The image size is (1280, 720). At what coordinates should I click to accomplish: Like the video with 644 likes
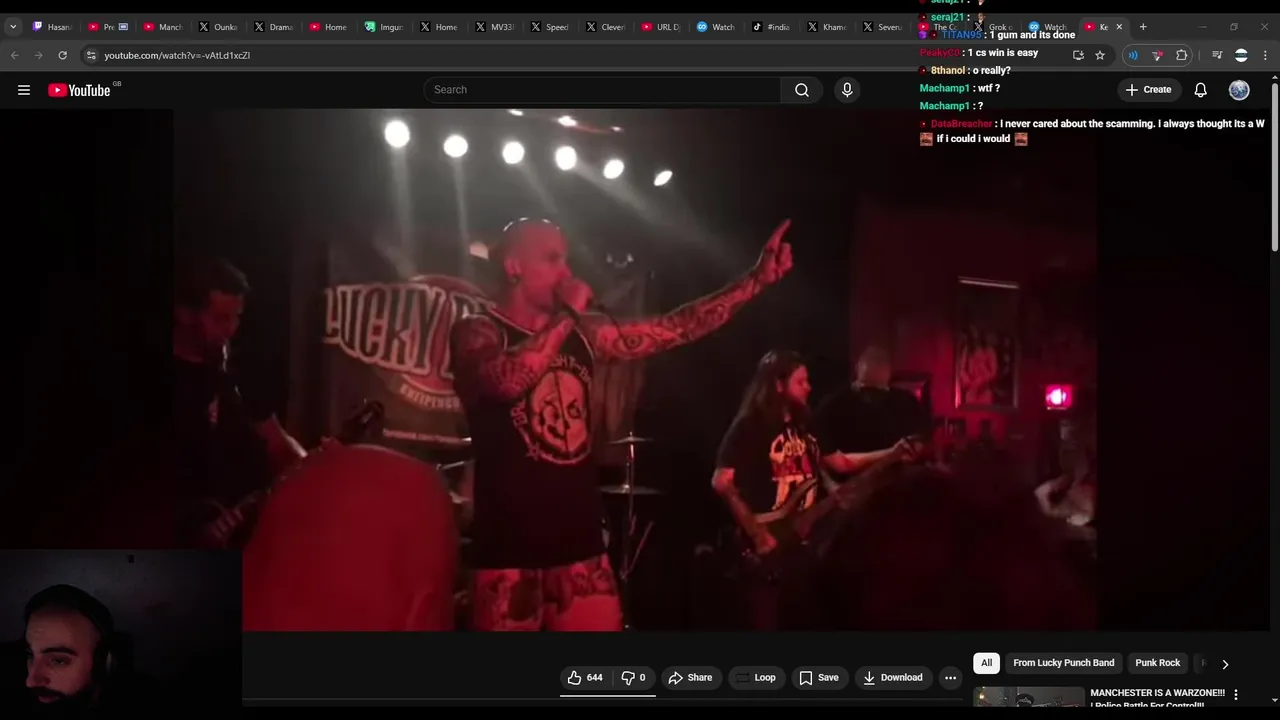point(585,678)
